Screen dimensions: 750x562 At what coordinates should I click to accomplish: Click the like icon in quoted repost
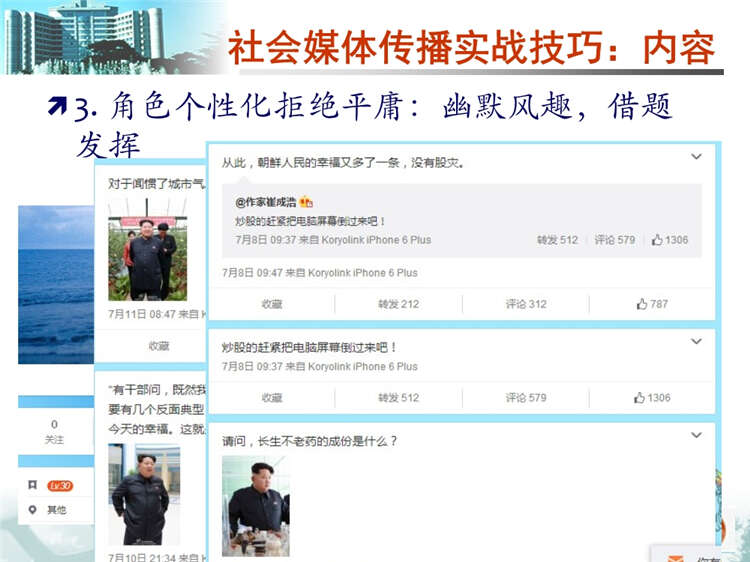[x=657, y=240]
